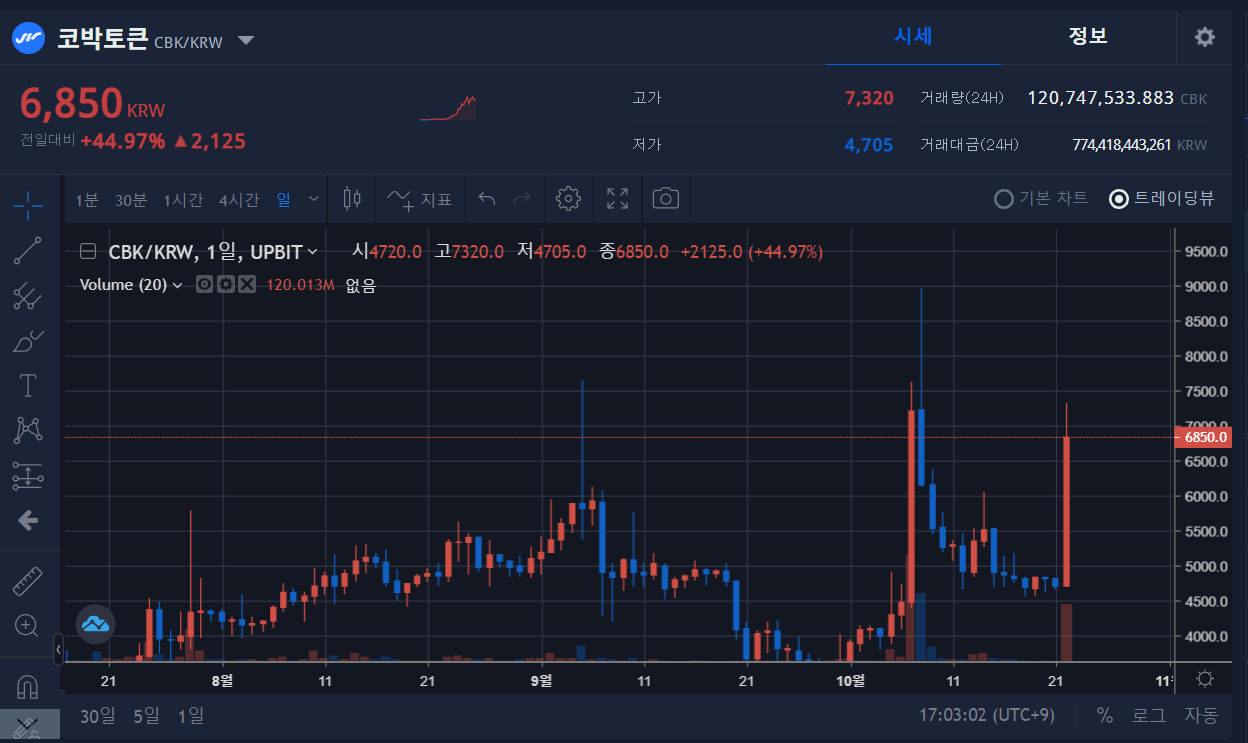Select the 4시간 interval

pos(239,200)
